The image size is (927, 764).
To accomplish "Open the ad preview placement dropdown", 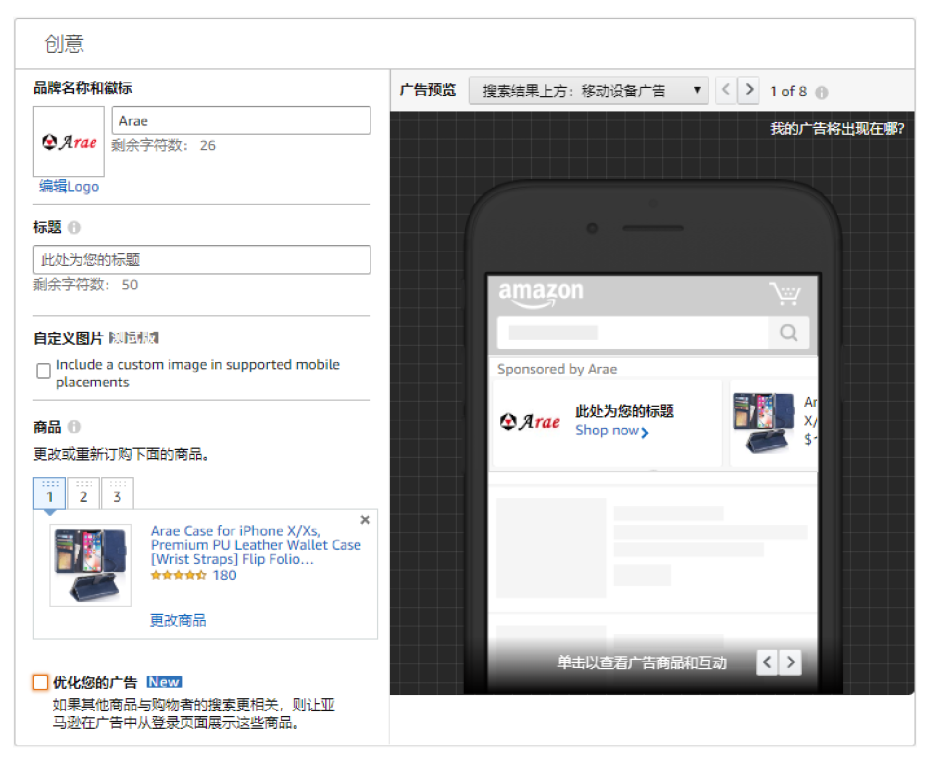I will coord(588,91).
